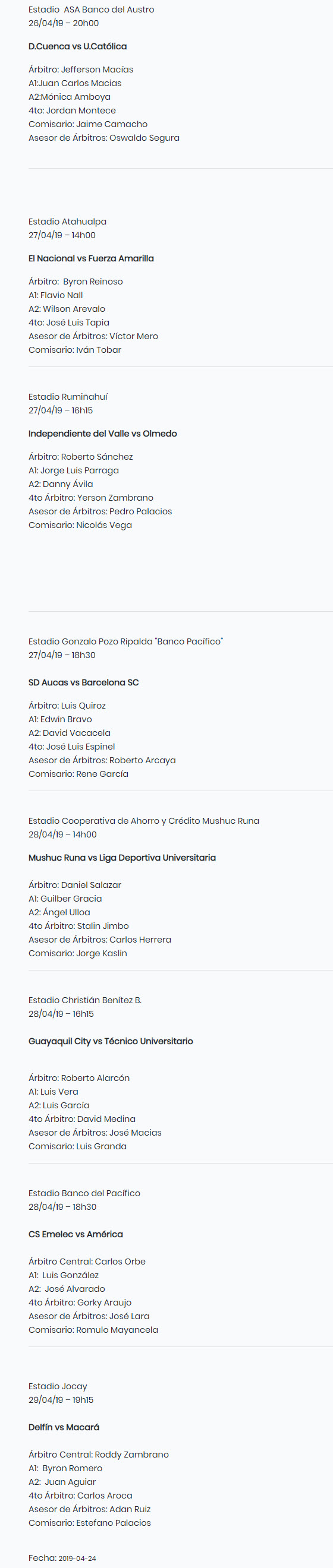Click the Árbitro Central: Carlos Orbe line
Viewport: 333px width, 1568px height.
pyautogui.click(x=87, y=1261)
